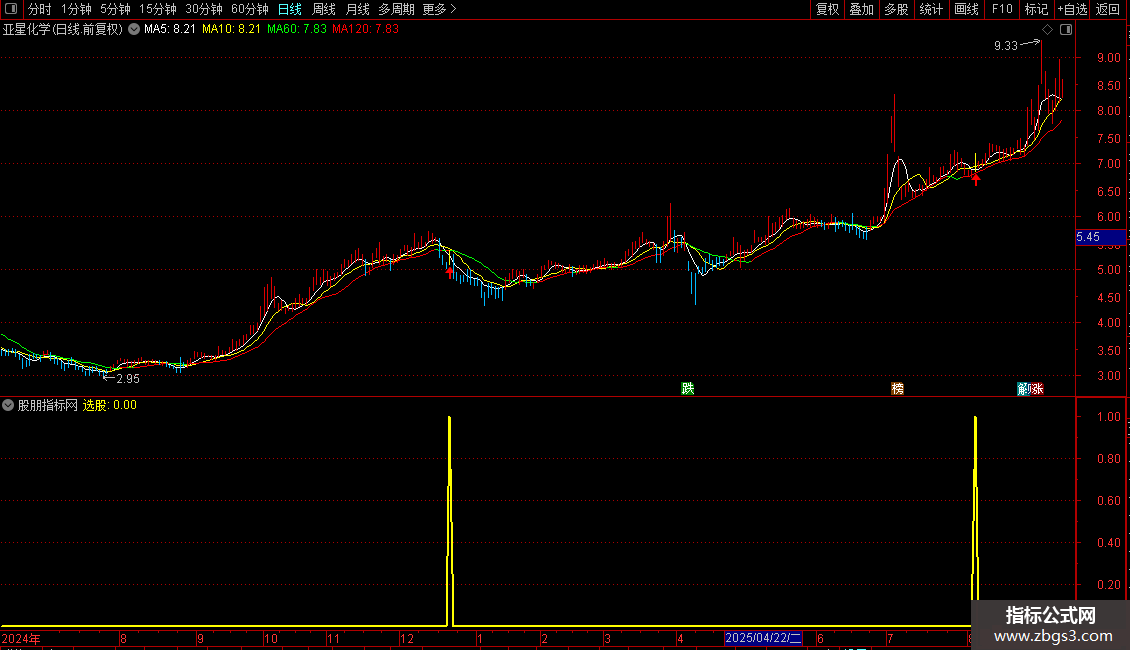Add stock via +自选 button

[x=1072, y=9]
